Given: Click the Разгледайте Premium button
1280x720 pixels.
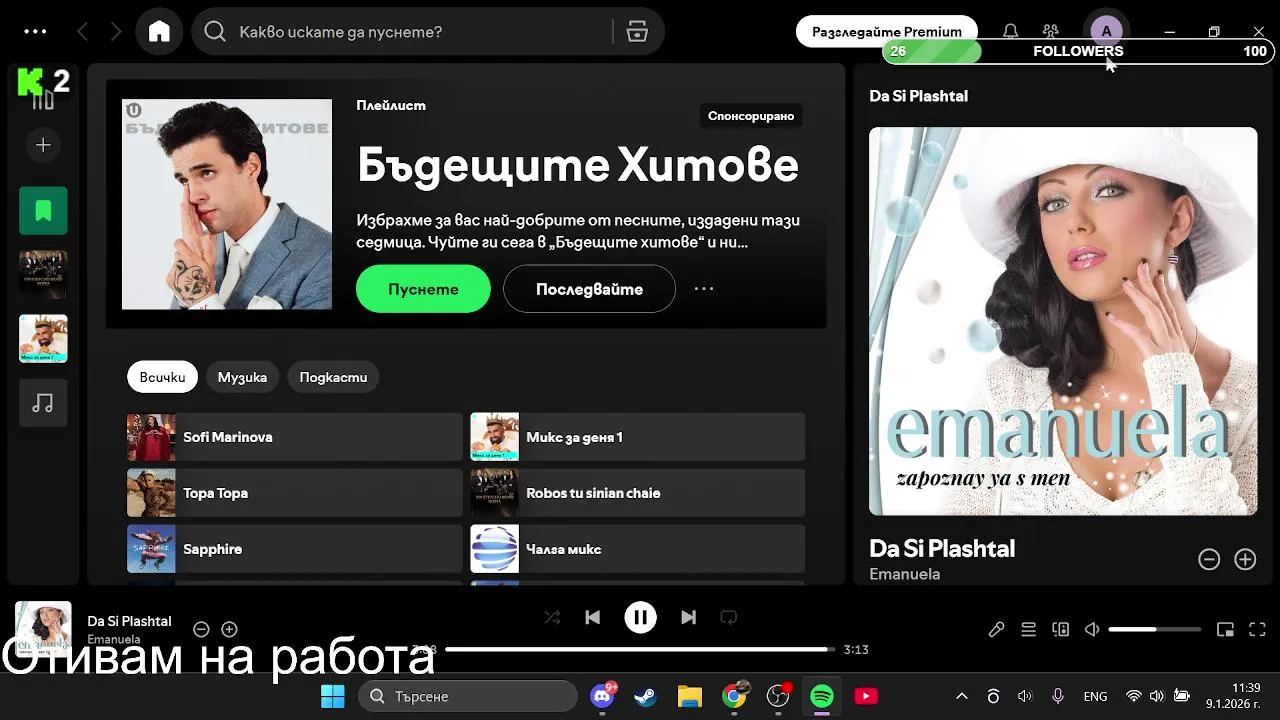Looking at the screenshot, I should tap(886, 32).
